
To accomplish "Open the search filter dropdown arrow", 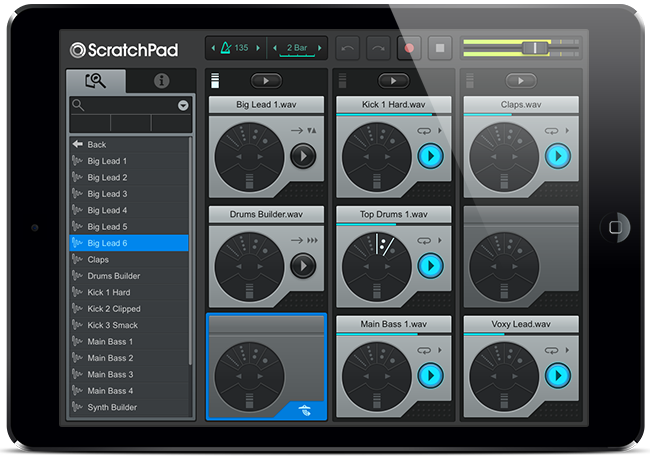I will (x=183, y=106).
